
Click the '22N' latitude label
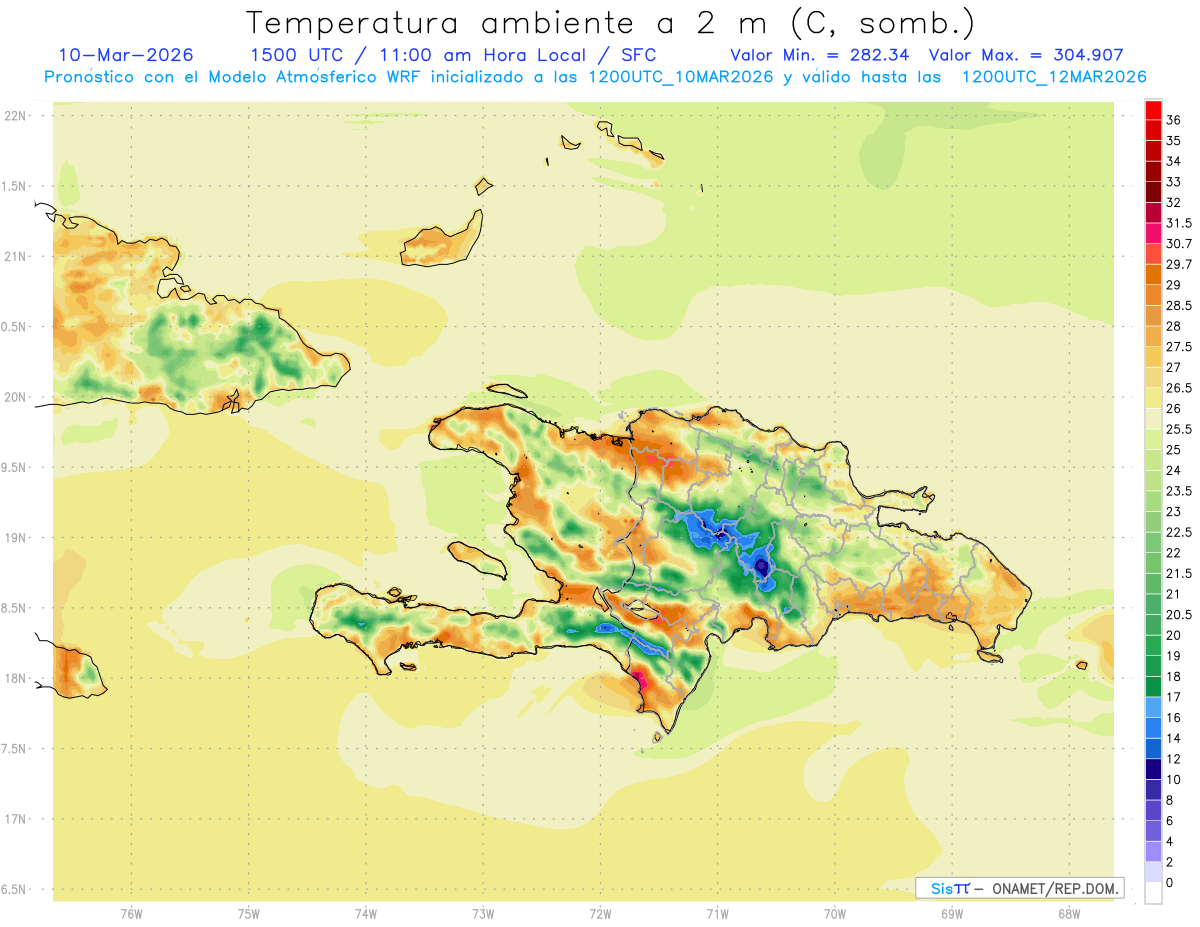click(x=16, y=116)
